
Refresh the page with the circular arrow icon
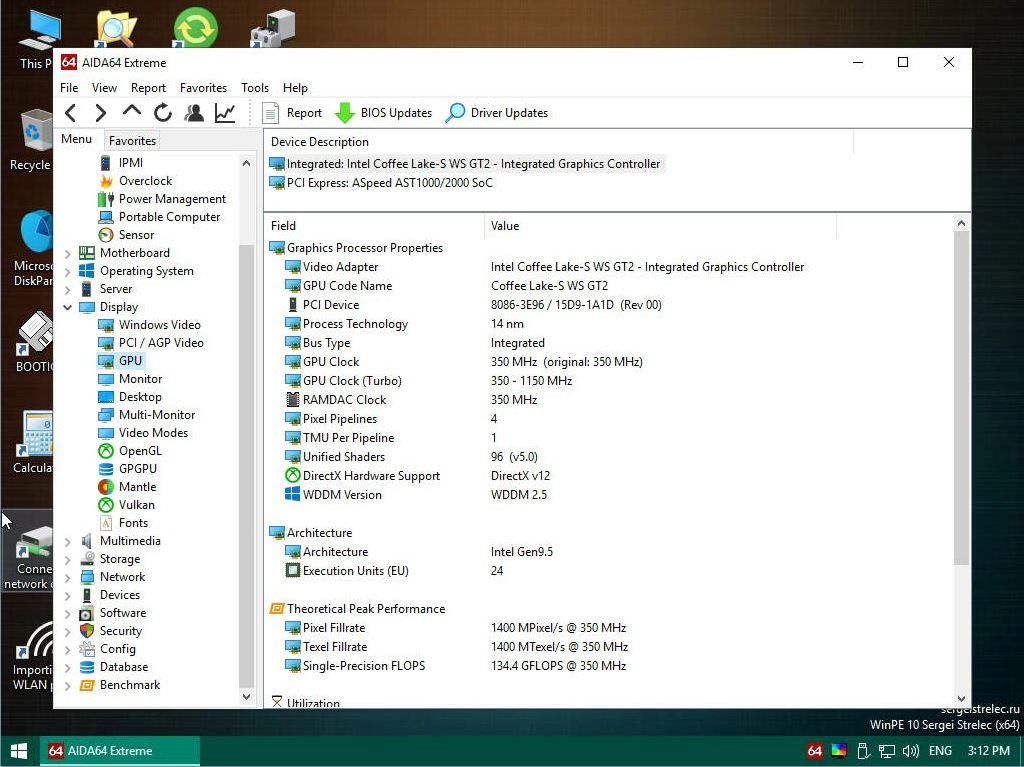coord(163,113)
